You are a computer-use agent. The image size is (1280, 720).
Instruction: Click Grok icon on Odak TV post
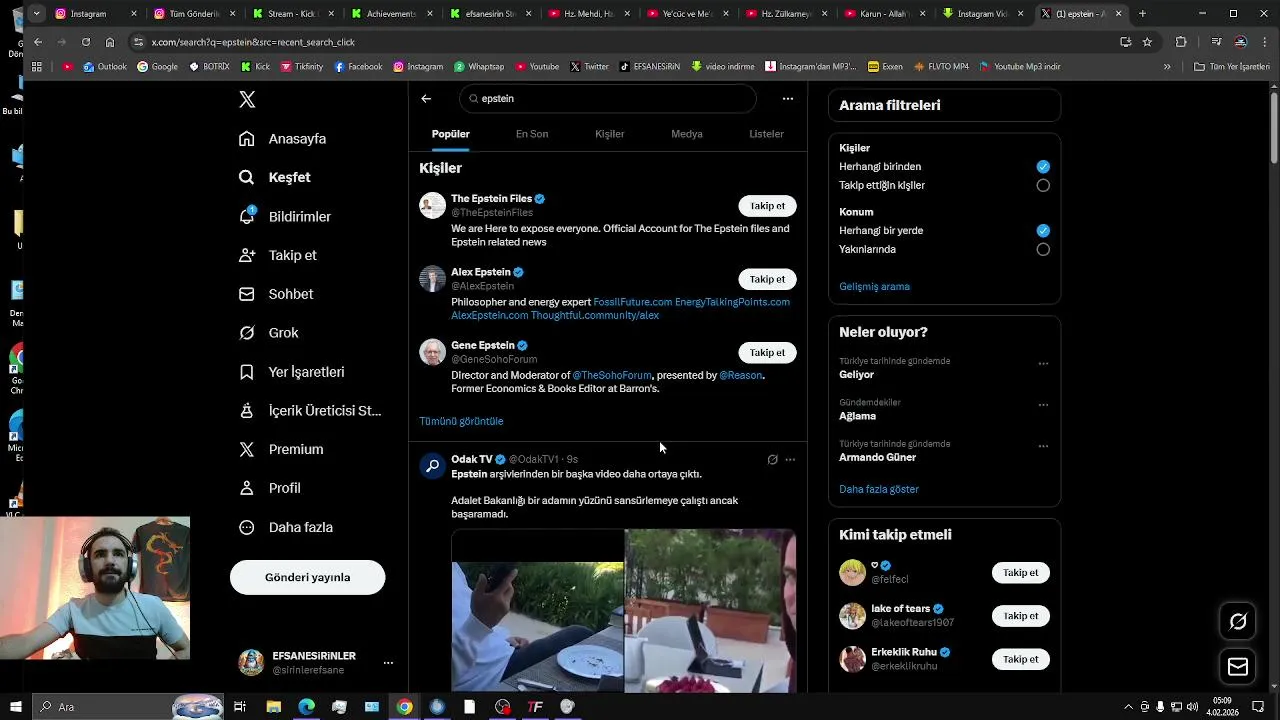pos(772,460)
